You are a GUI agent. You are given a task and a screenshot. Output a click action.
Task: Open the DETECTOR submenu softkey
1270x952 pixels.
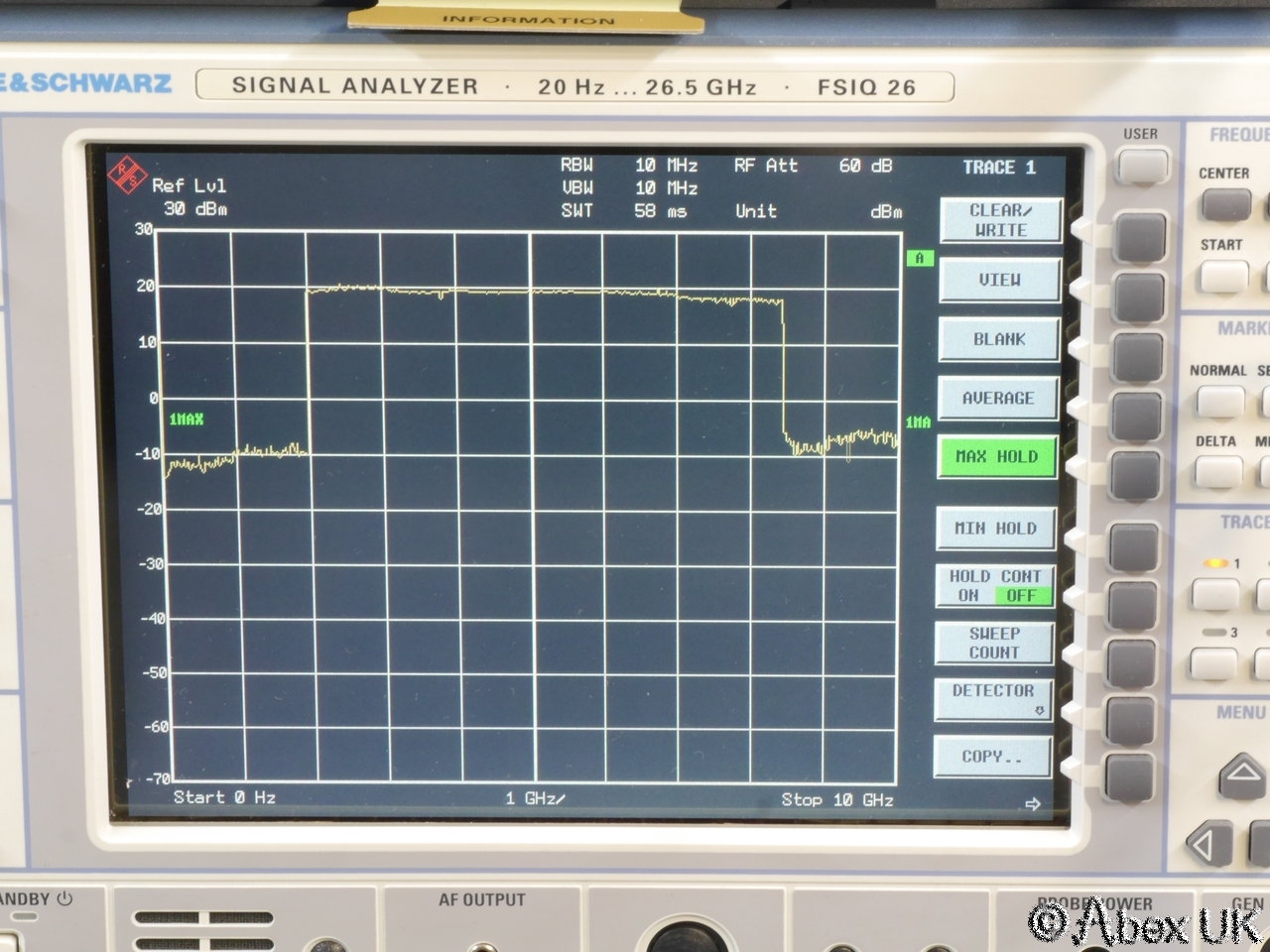pyautogui.click(x=994, y=698)
